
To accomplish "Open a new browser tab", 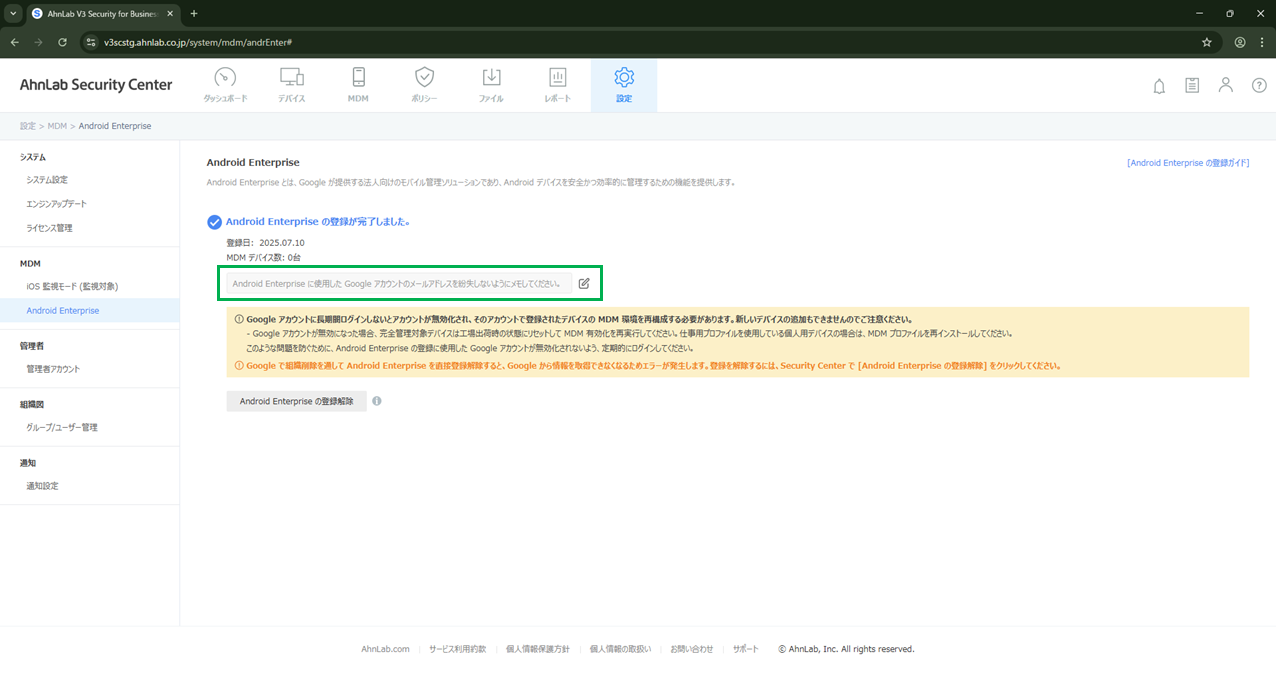I will click(194, 14).
